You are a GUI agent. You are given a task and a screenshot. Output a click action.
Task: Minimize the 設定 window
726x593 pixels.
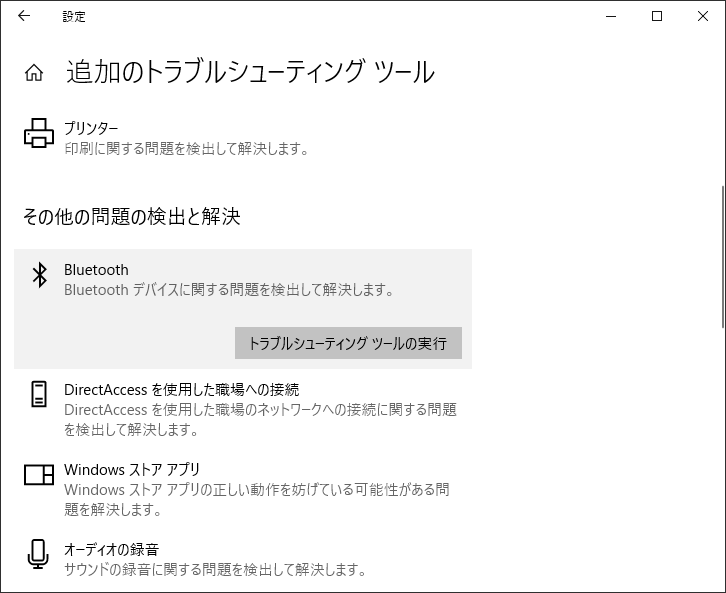[611, 16]
